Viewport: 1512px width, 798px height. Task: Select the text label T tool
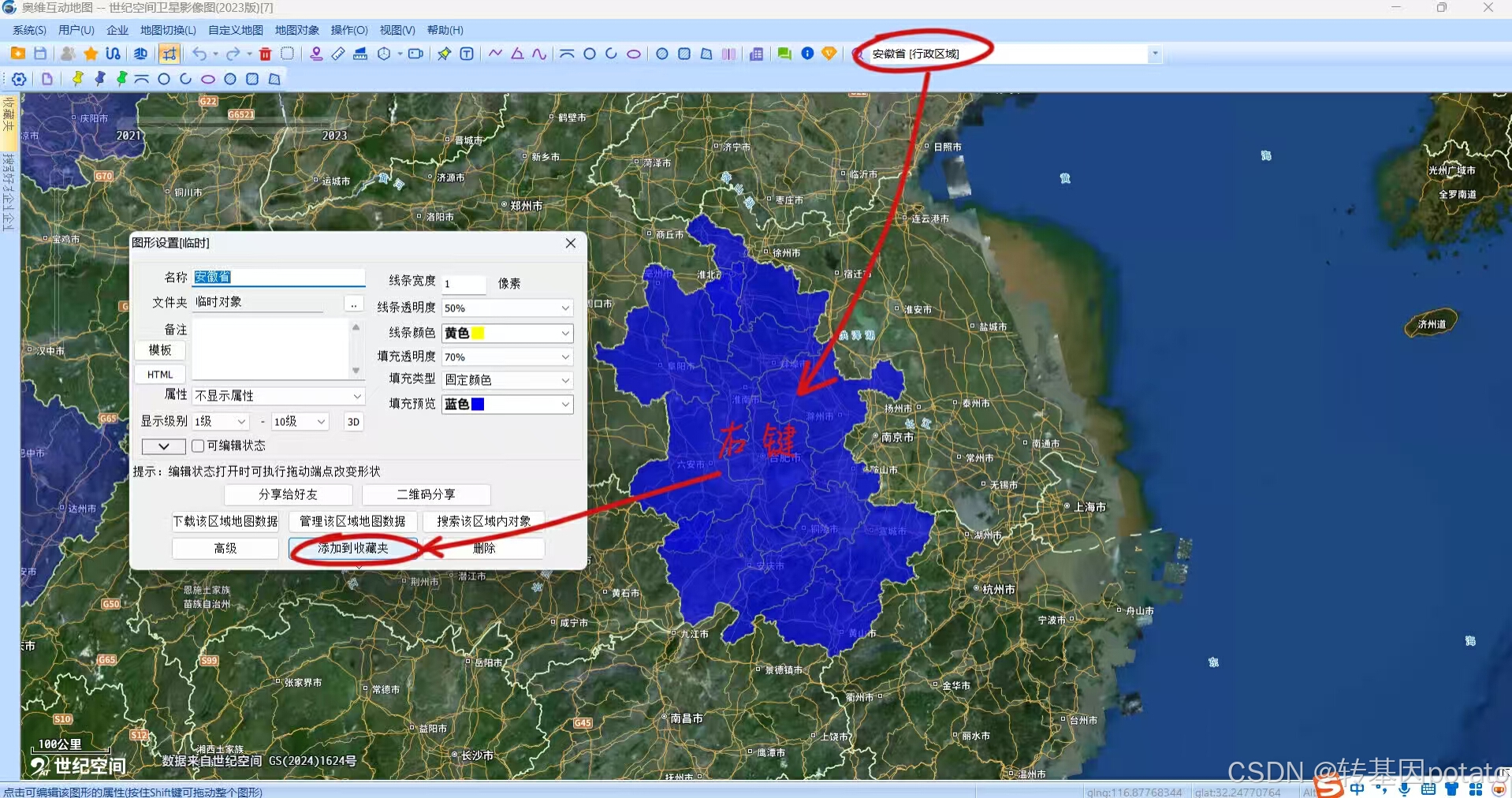click(467, 54)
